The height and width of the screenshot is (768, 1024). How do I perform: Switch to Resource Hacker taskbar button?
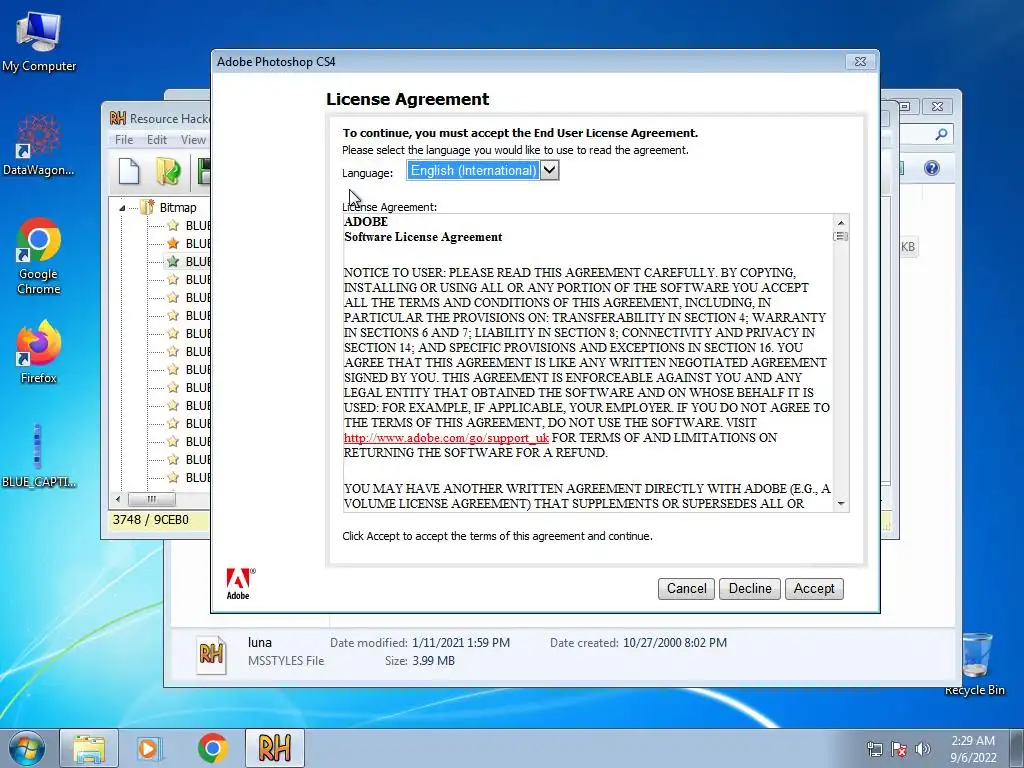pos(275,748)
